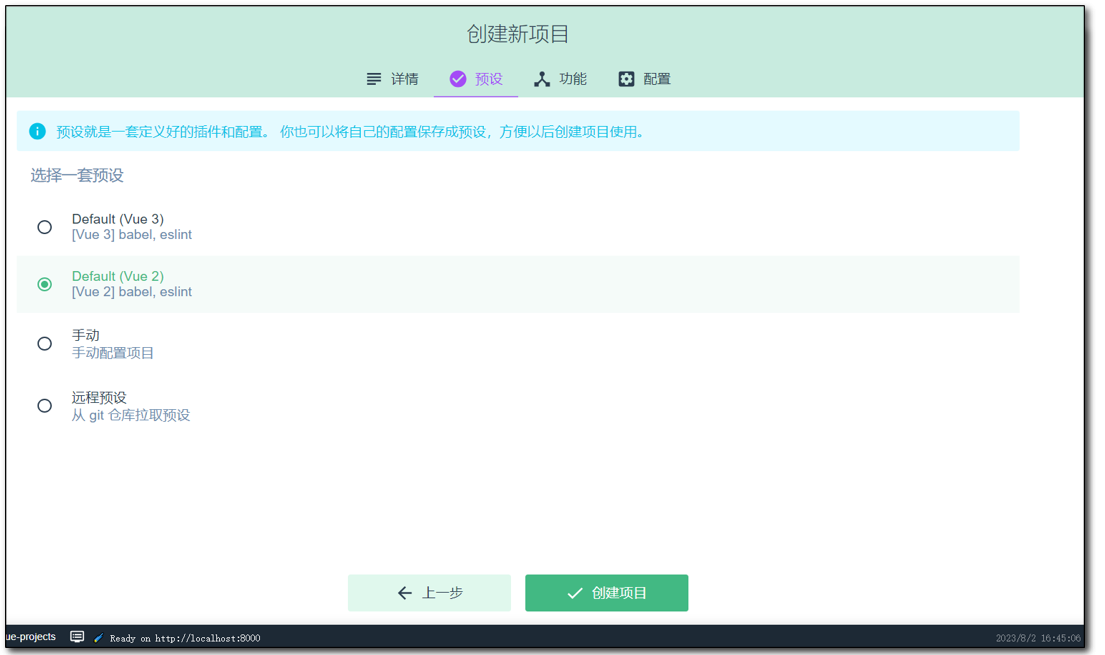Choose the 远程预设 remote preset radio button
This screenshot has height=655, width=1105.
[x=45, y=405]
